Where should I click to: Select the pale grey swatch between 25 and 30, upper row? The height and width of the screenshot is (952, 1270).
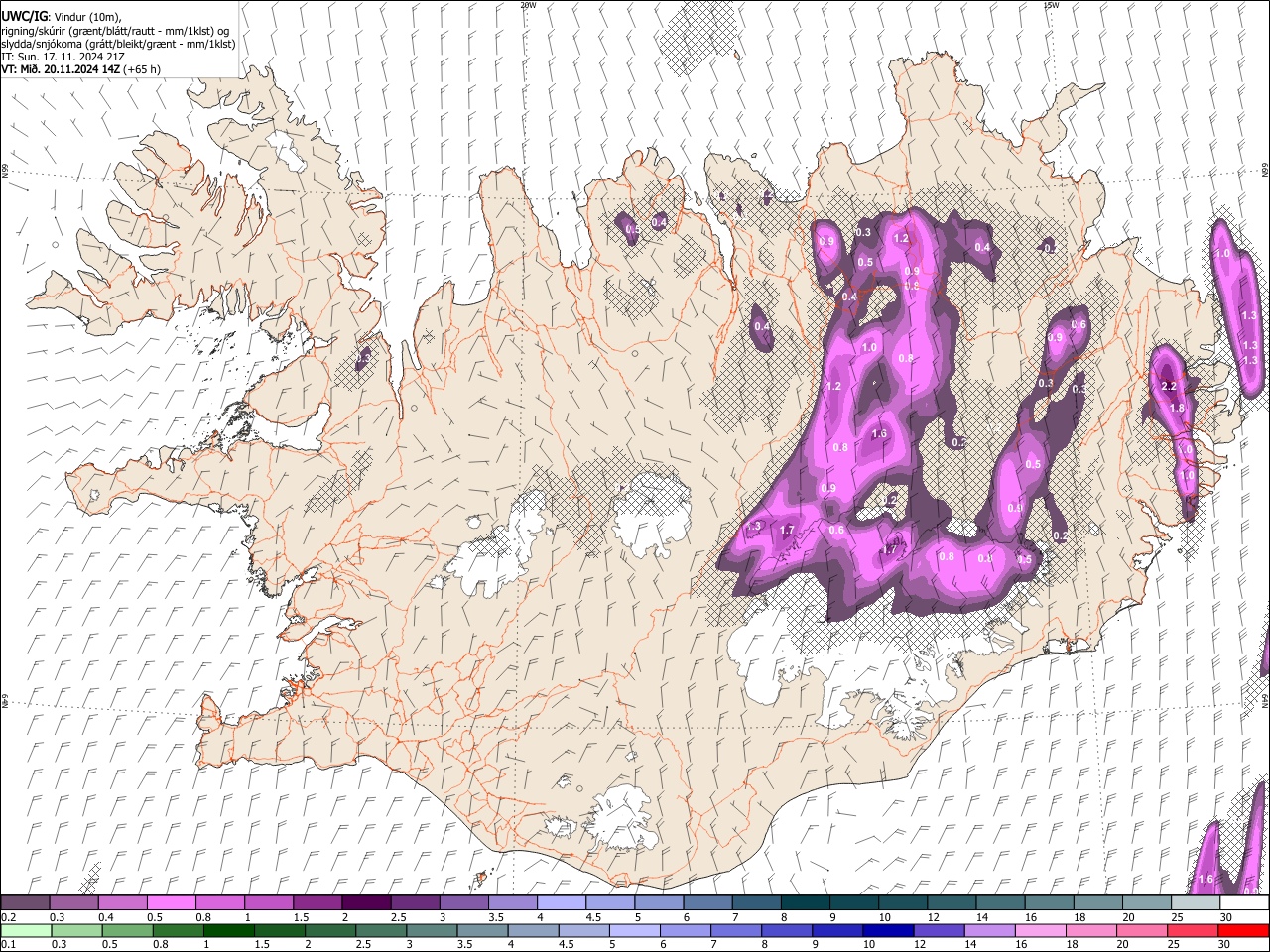click(x=1195, y=902)
